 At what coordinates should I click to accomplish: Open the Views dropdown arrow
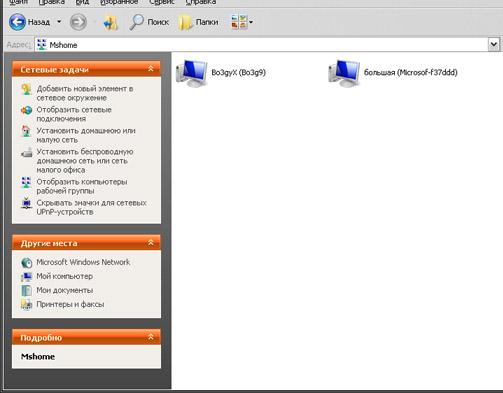pos(251,22)
